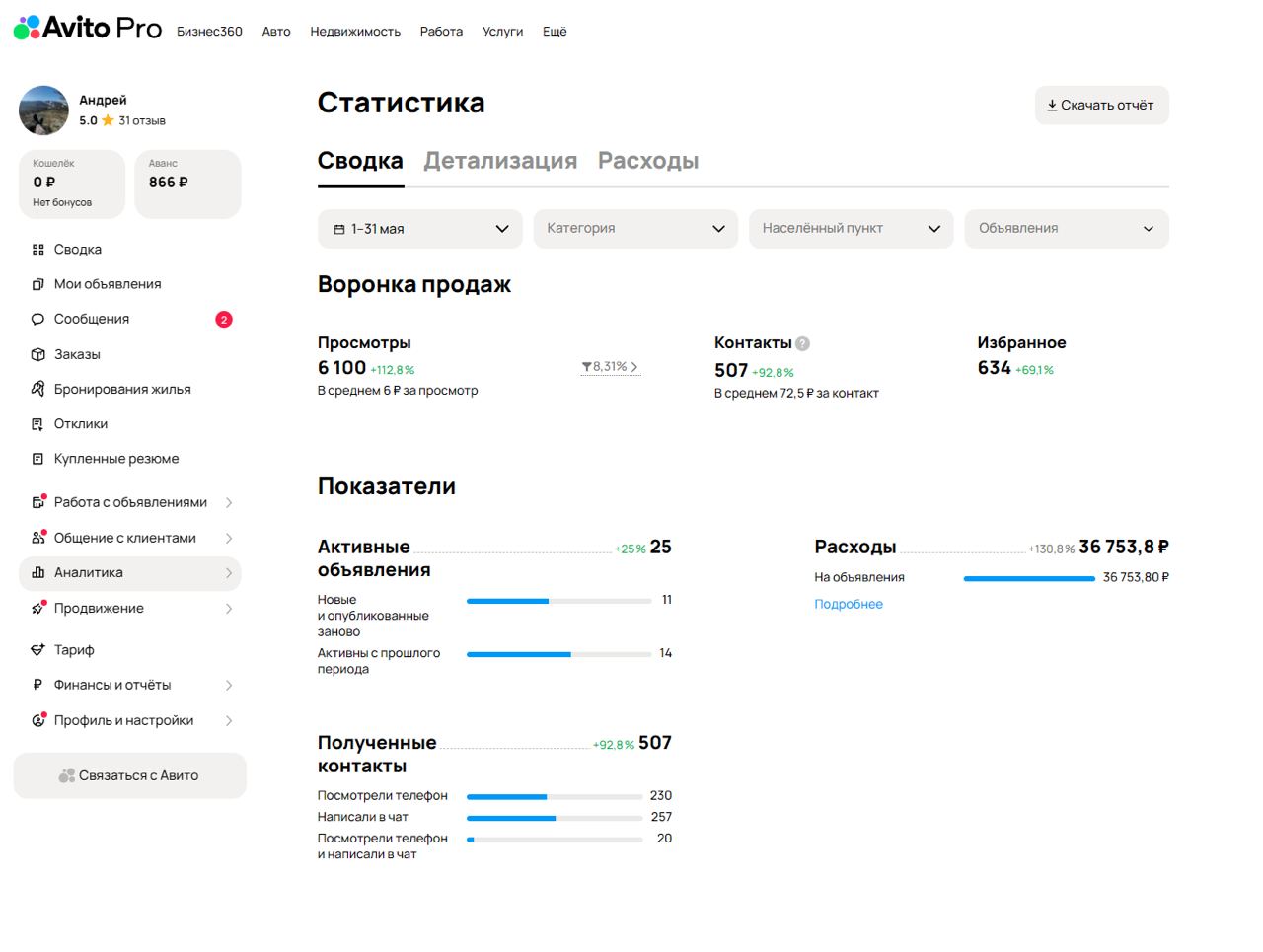Click Финансы и отчёты ruble icon
This screenshot has width=1263, height=952.
pos(37,685)
